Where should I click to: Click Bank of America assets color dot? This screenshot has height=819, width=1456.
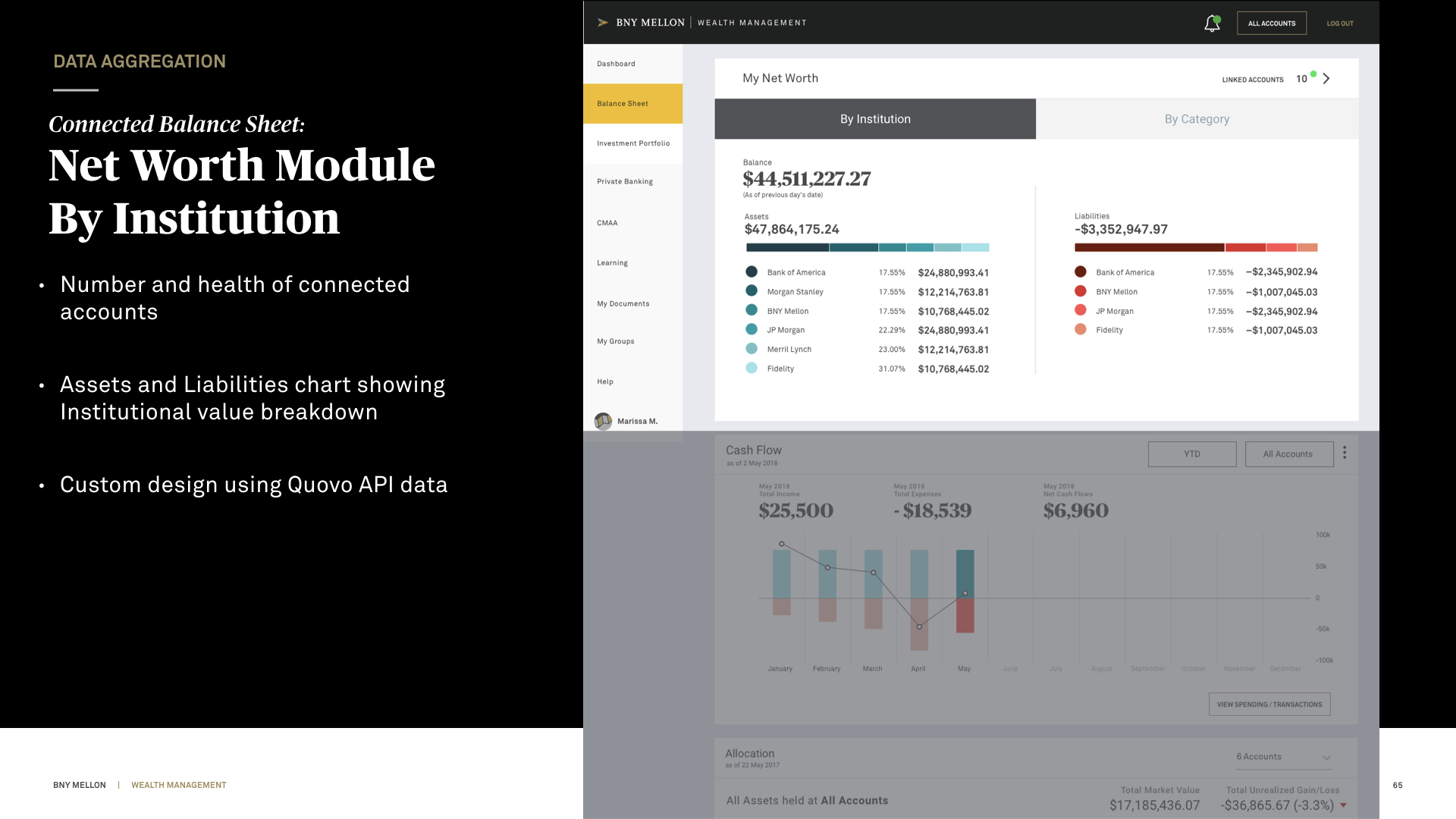(752, 271)
